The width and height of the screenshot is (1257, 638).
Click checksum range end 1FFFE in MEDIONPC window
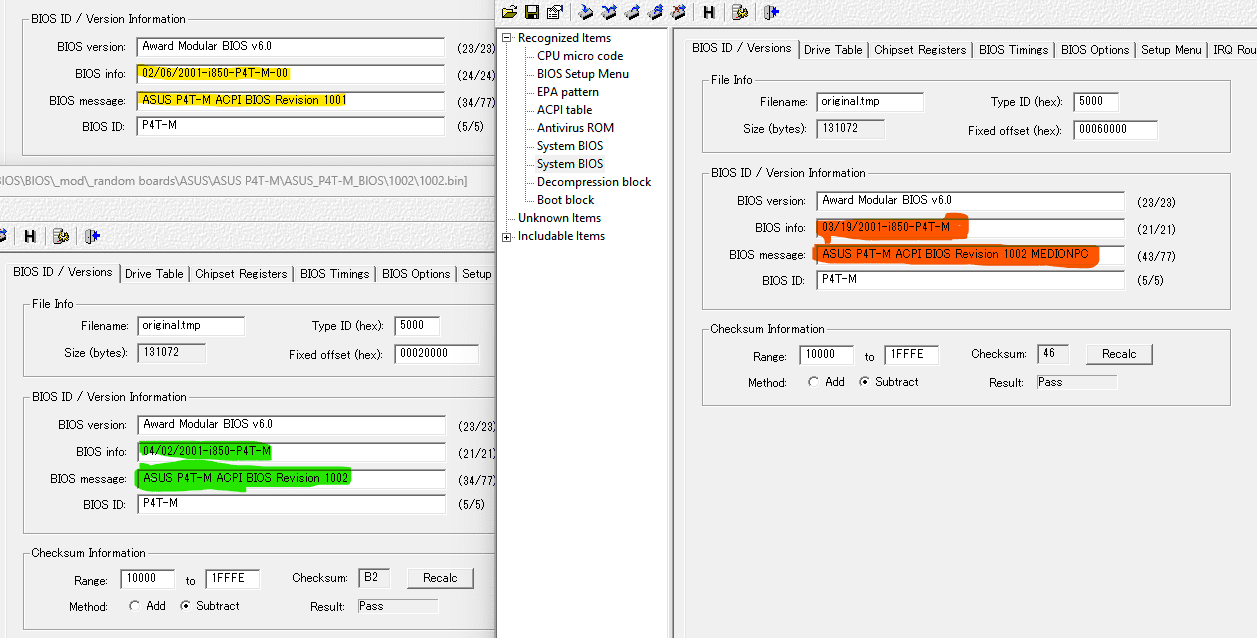pyautogui.click(x=910, y=355)
